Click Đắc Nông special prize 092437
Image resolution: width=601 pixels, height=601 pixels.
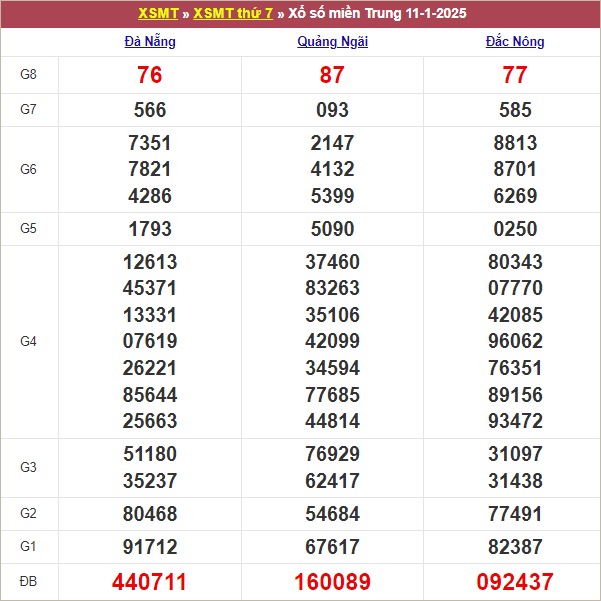tap(515, 581)
